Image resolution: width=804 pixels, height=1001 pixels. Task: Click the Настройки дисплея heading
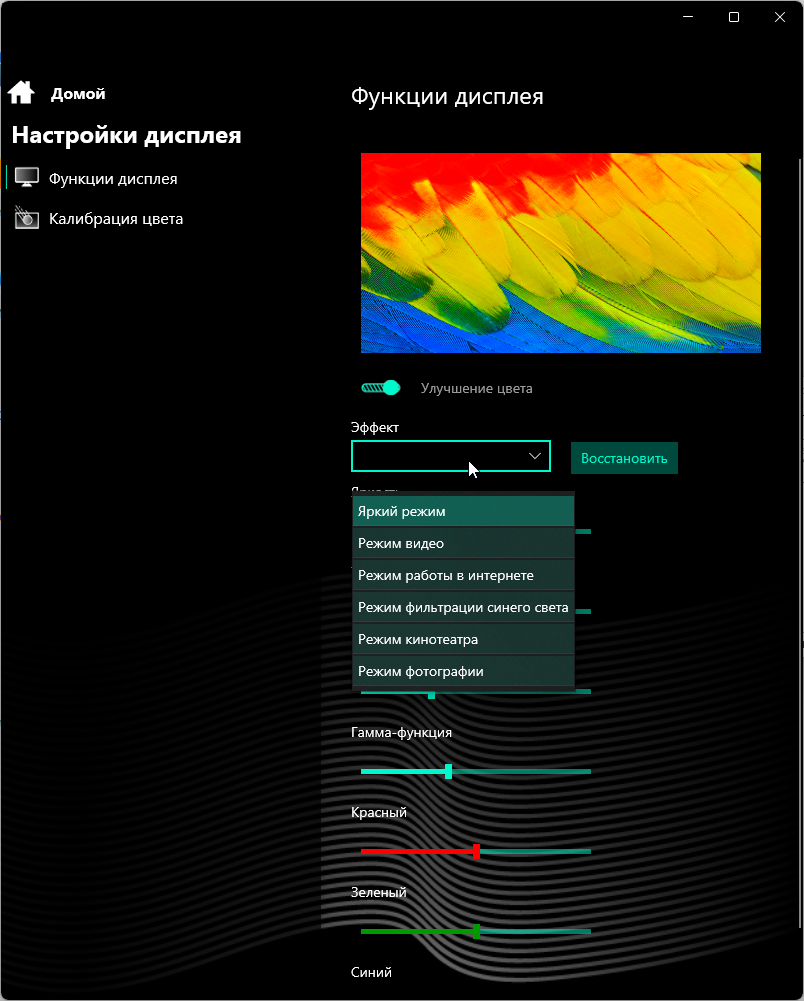click(x=126, y=135)
